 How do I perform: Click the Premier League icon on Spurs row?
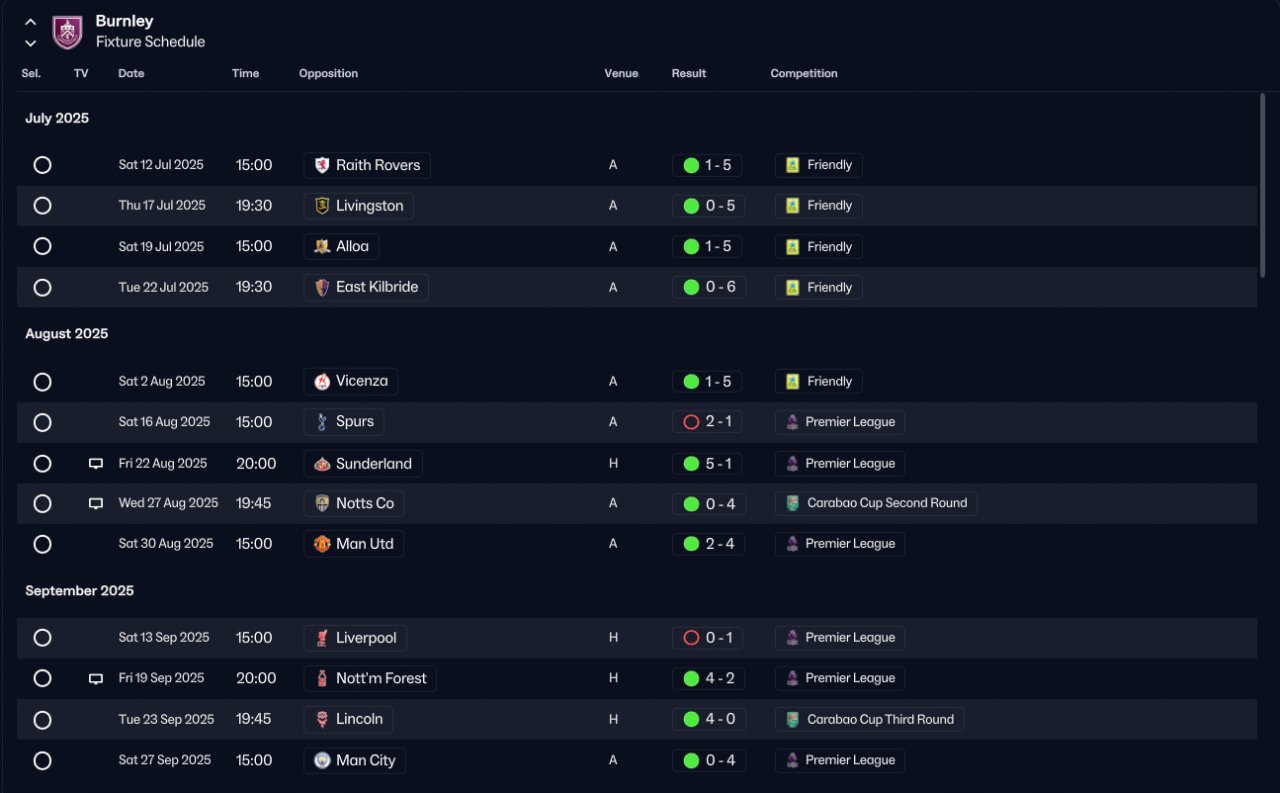coord(792,422)
